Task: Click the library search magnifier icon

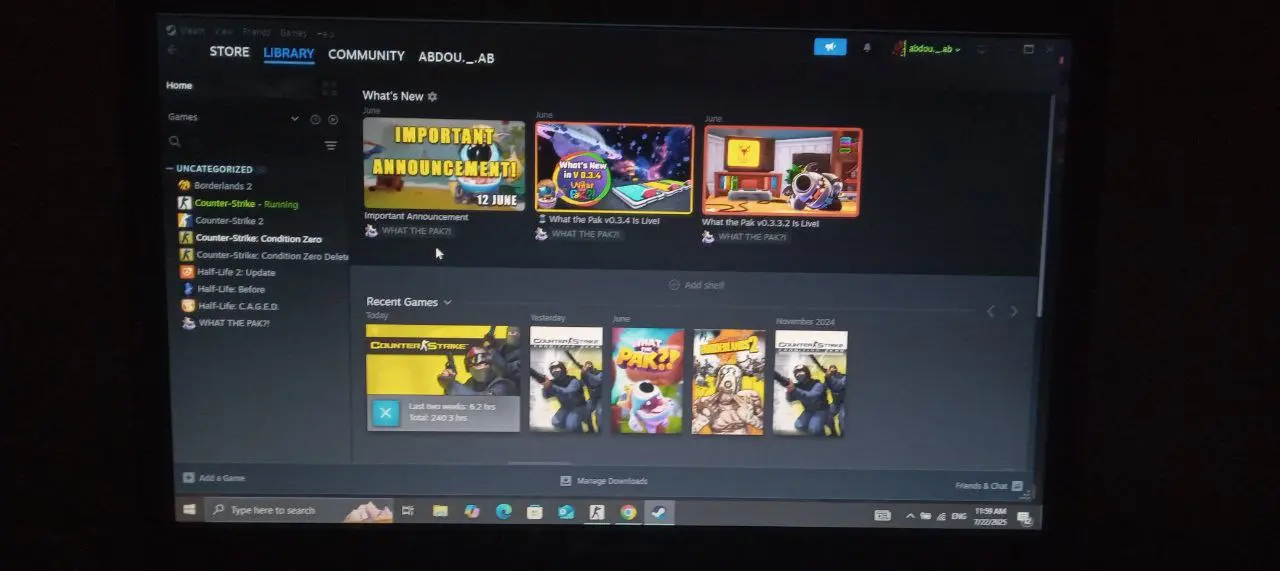Action: (175, 142)
